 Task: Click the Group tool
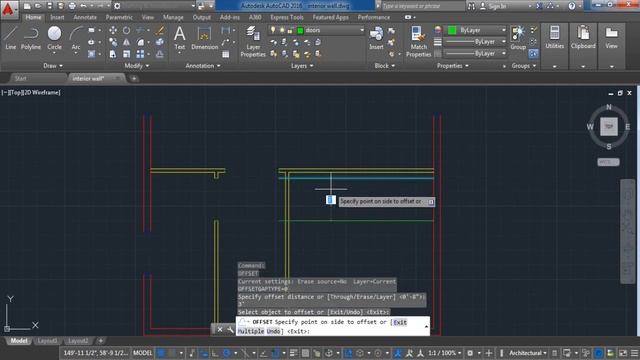click(x=518, y=38)
